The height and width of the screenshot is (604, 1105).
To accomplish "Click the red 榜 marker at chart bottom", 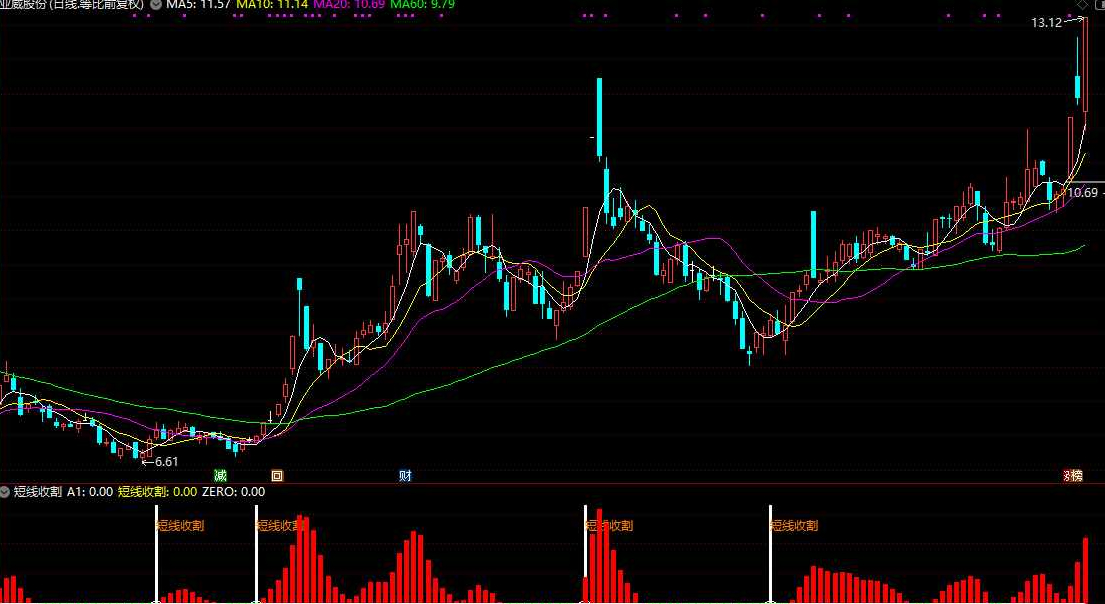I will click(x=1073, y=476).
